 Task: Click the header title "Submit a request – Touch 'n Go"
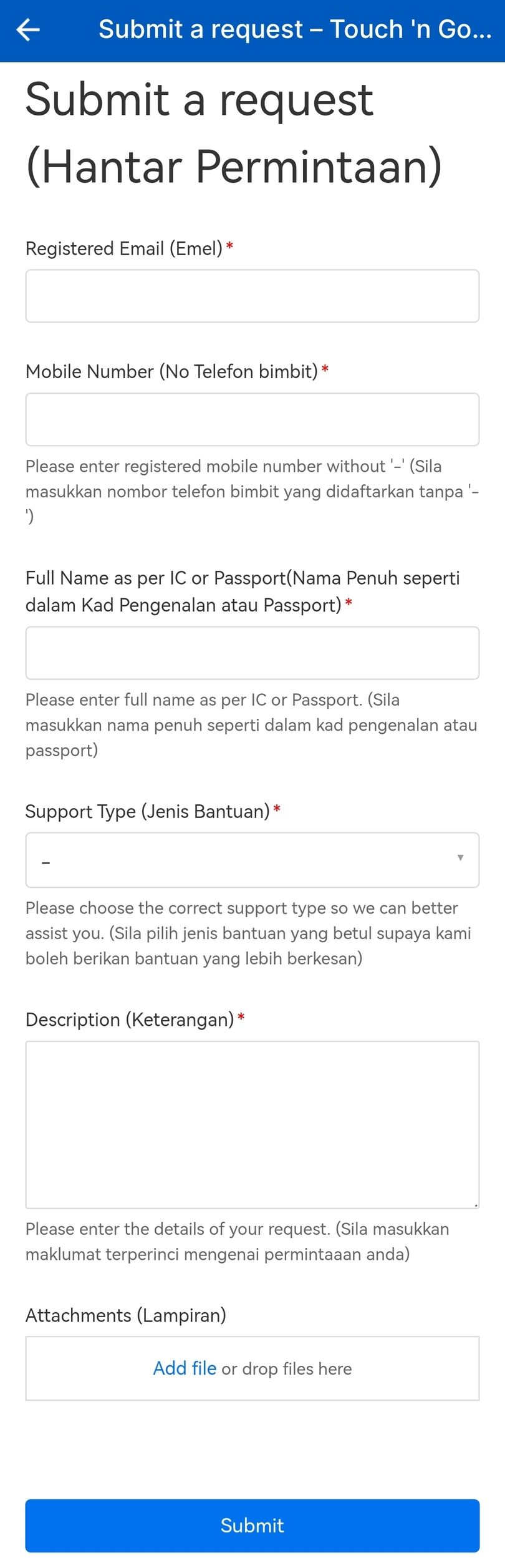click(x=295, y=29)
